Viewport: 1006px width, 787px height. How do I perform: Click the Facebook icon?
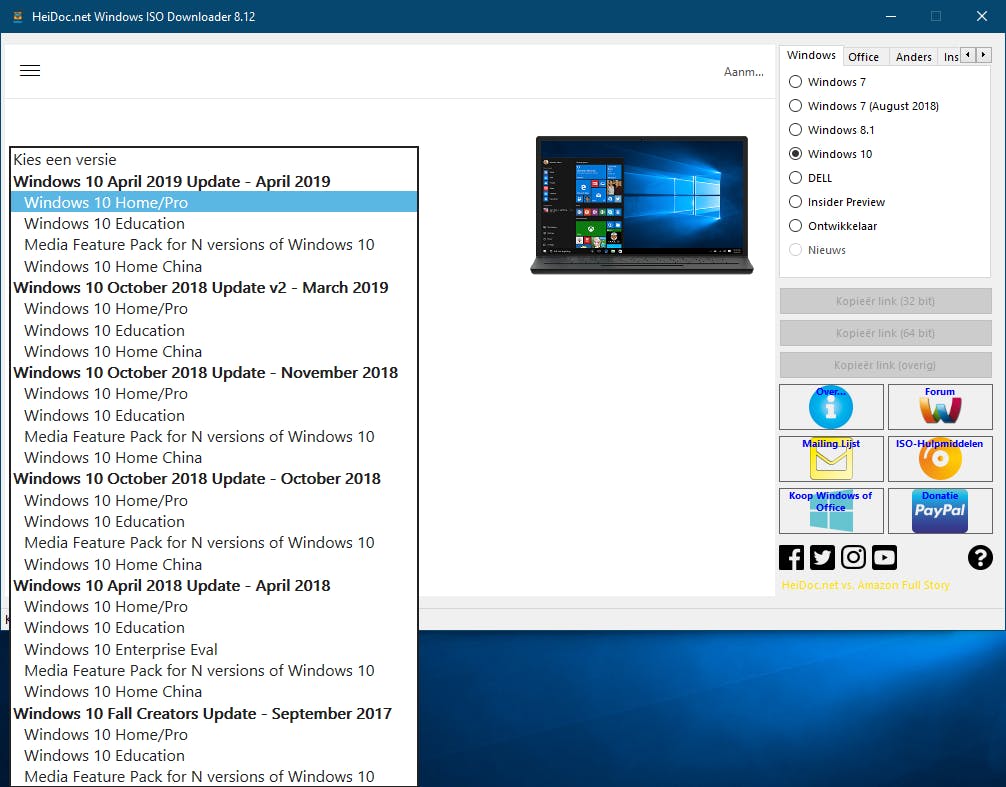pos(791,557)
